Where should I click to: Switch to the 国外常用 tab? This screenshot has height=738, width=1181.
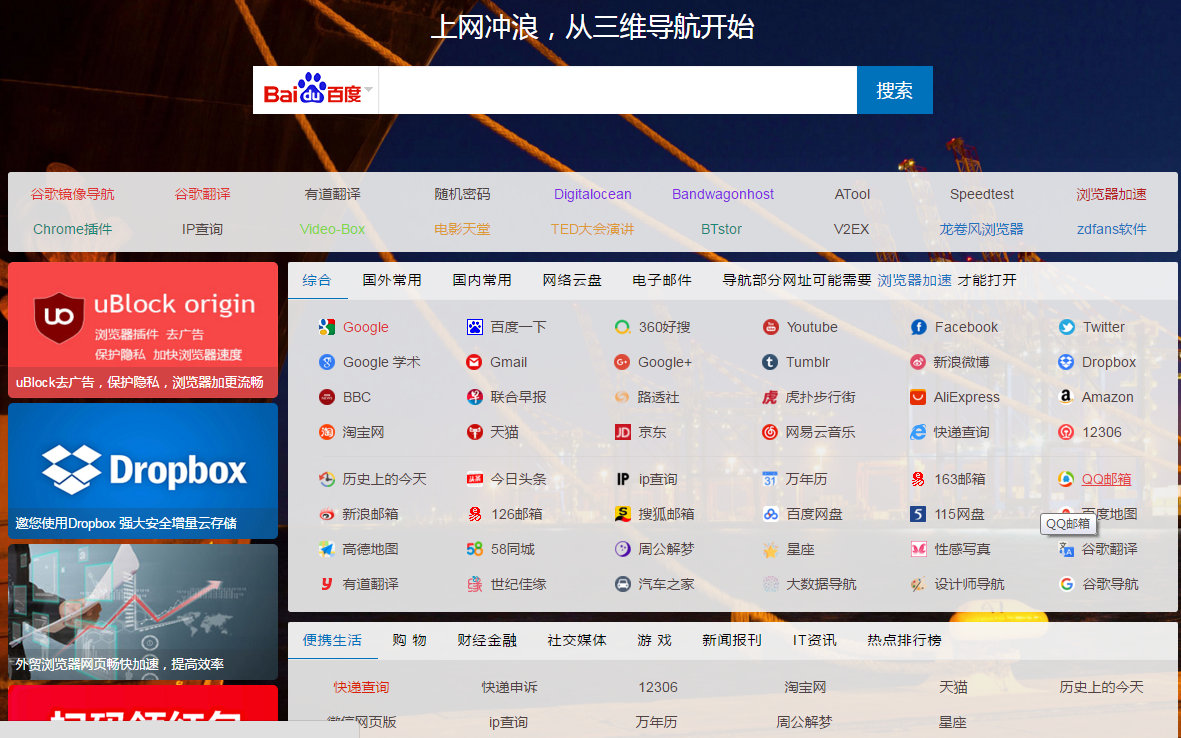(392, 280)
